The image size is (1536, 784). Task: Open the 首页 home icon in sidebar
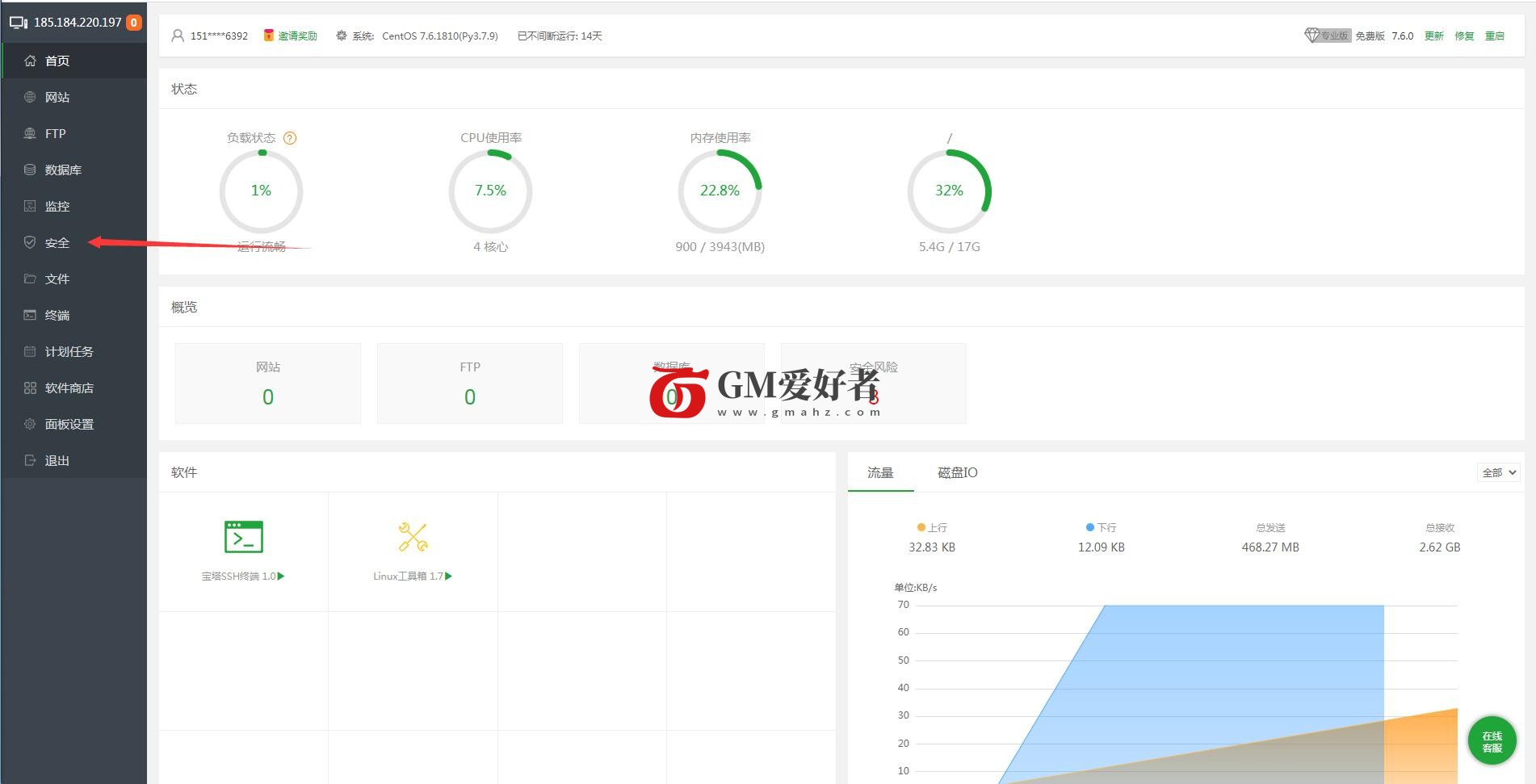[x=30, y=61]
